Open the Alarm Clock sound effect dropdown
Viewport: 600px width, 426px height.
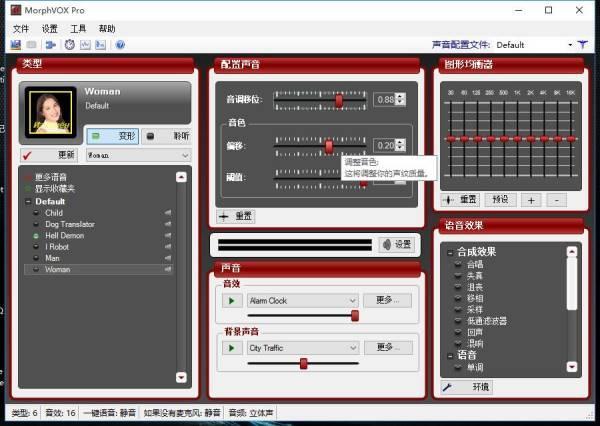tap(303, 301)
